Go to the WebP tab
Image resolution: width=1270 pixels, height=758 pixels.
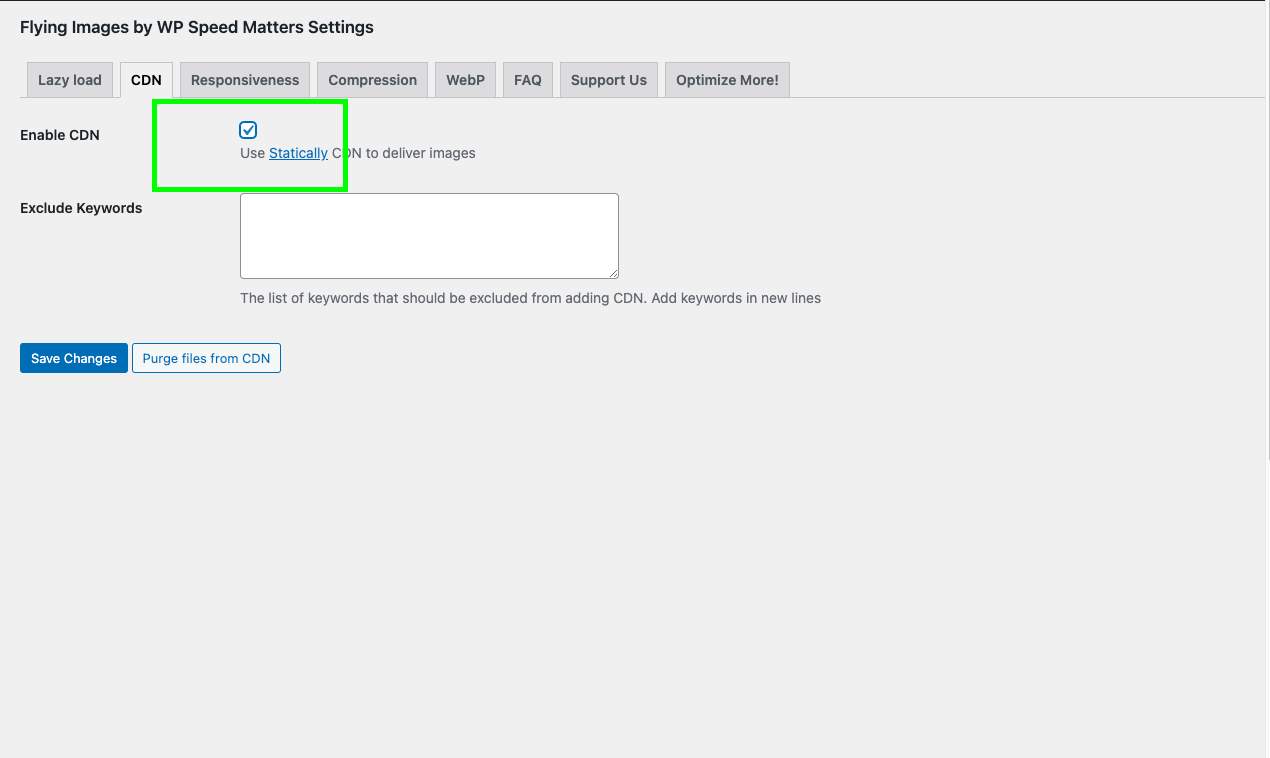(x=465, y=80)
